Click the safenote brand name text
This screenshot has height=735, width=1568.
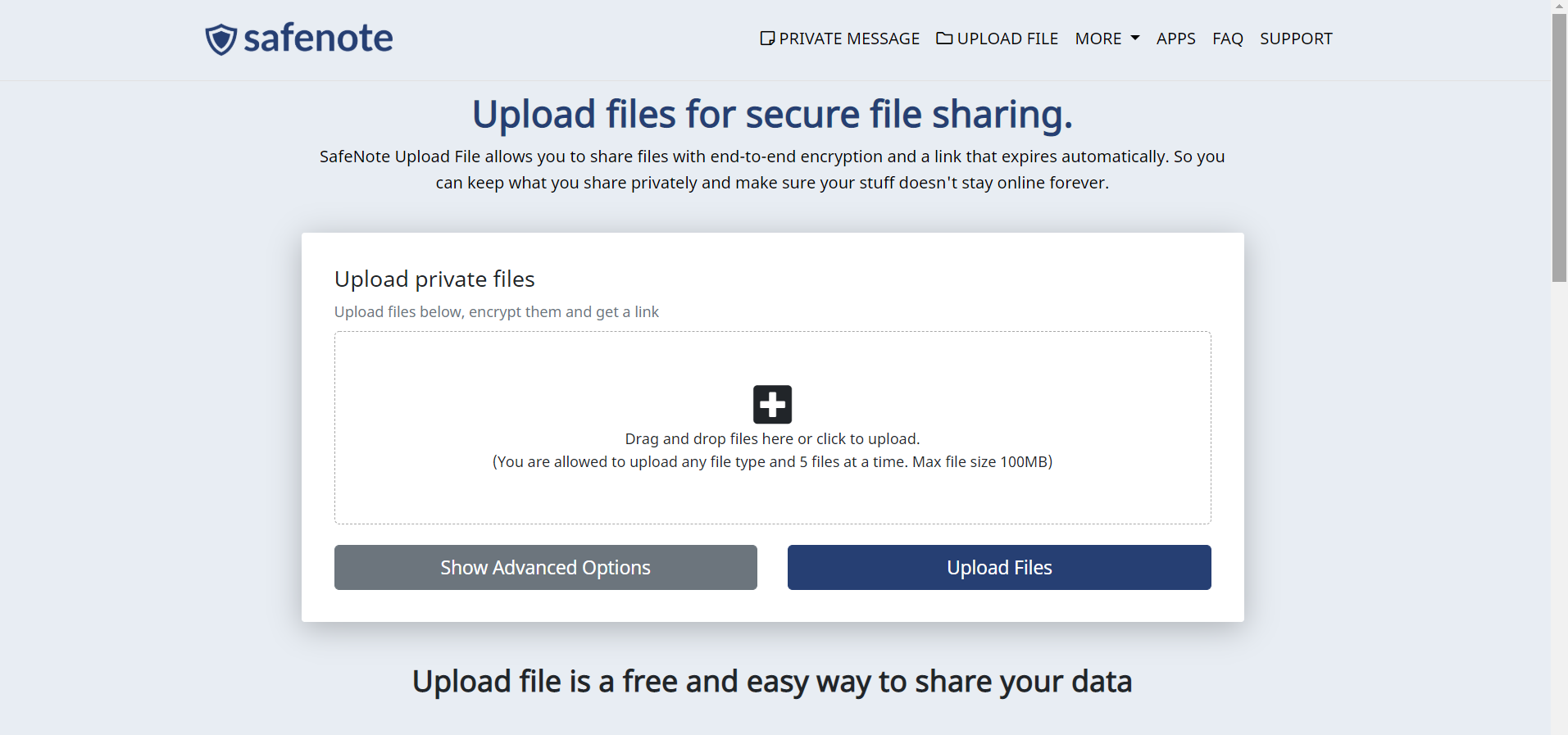coord(318,39)
